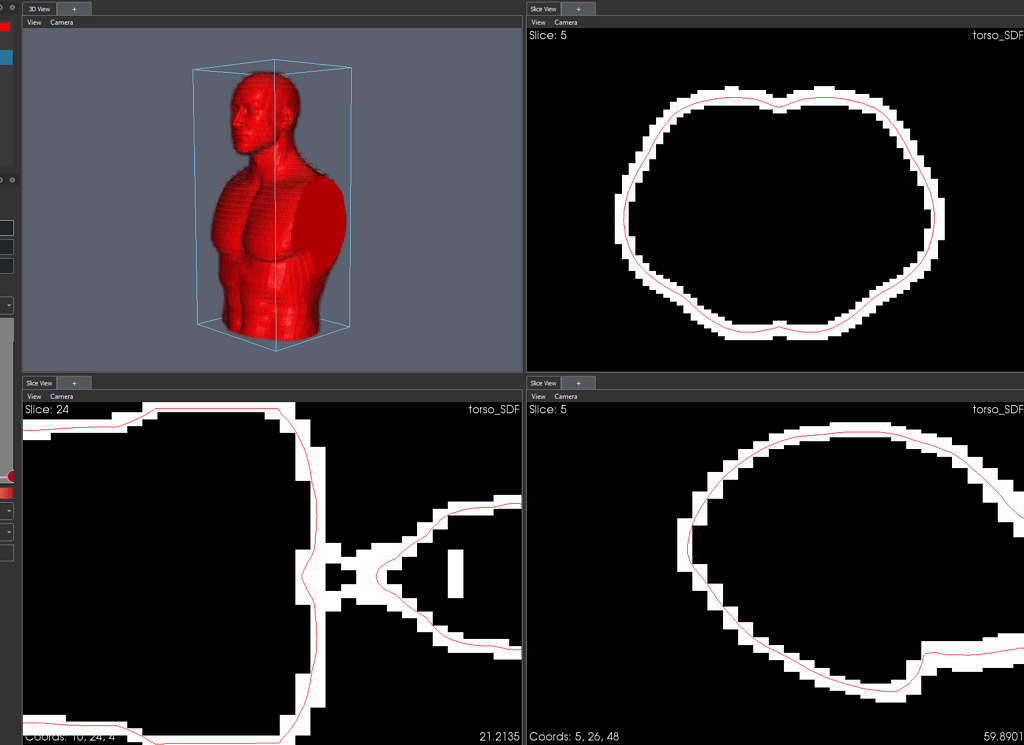Screen dimensions: 1024x745
Task: Select the red color swatch on the left sidebar
Action: (x=7, y=26)
